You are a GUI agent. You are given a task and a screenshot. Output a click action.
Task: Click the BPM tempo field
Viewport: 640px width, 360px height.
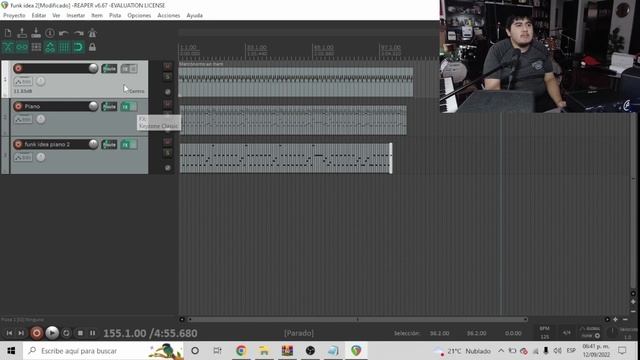(x=544, y=333)
